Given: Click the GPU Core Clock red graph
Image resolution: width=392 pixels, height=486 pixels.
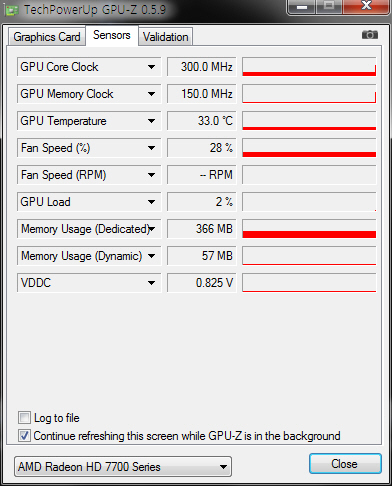Looking at the screenshot, I should coord(309,67).
